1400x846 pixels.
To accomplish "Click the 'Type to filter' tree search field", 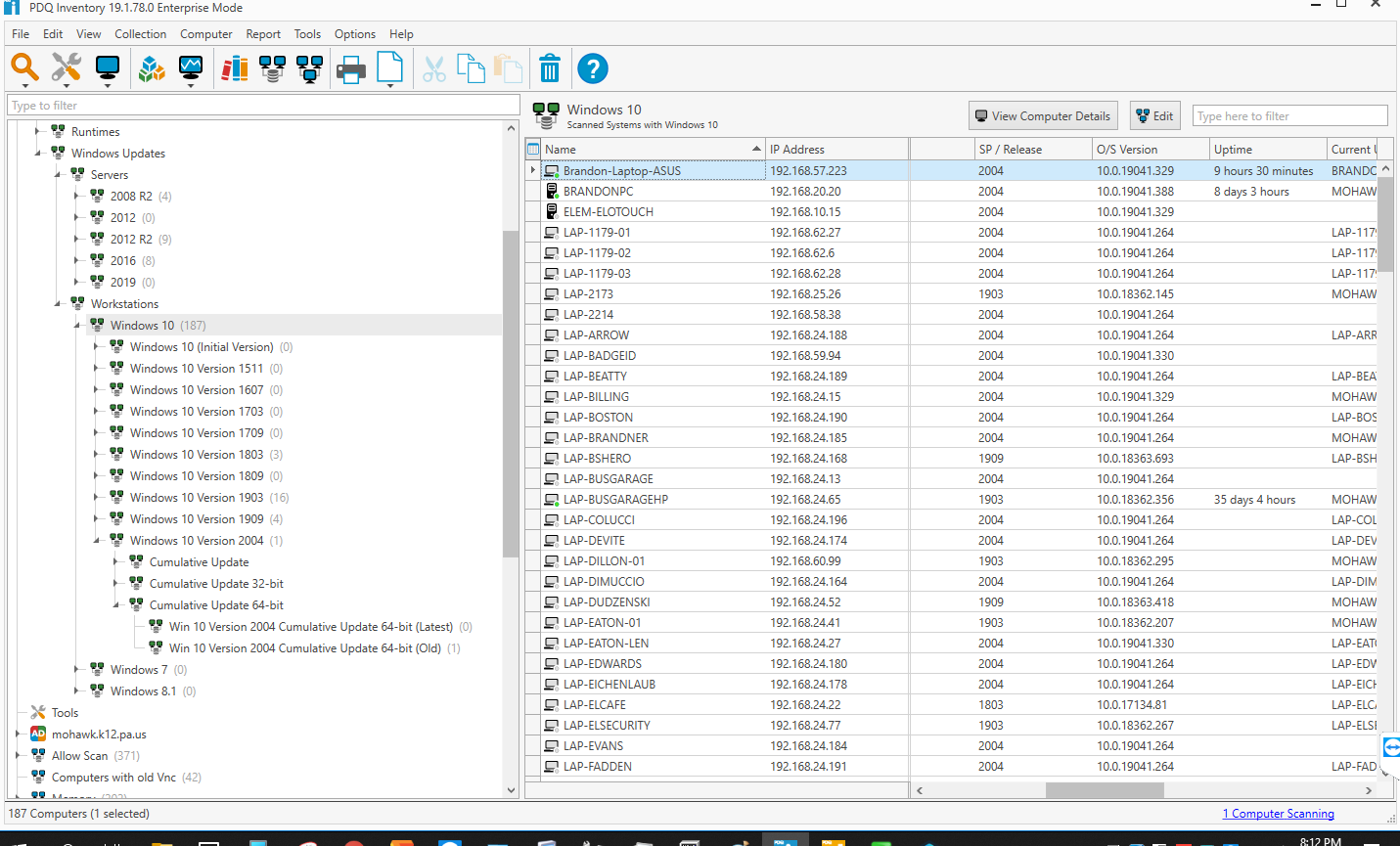I will click(x=264, y=106).
